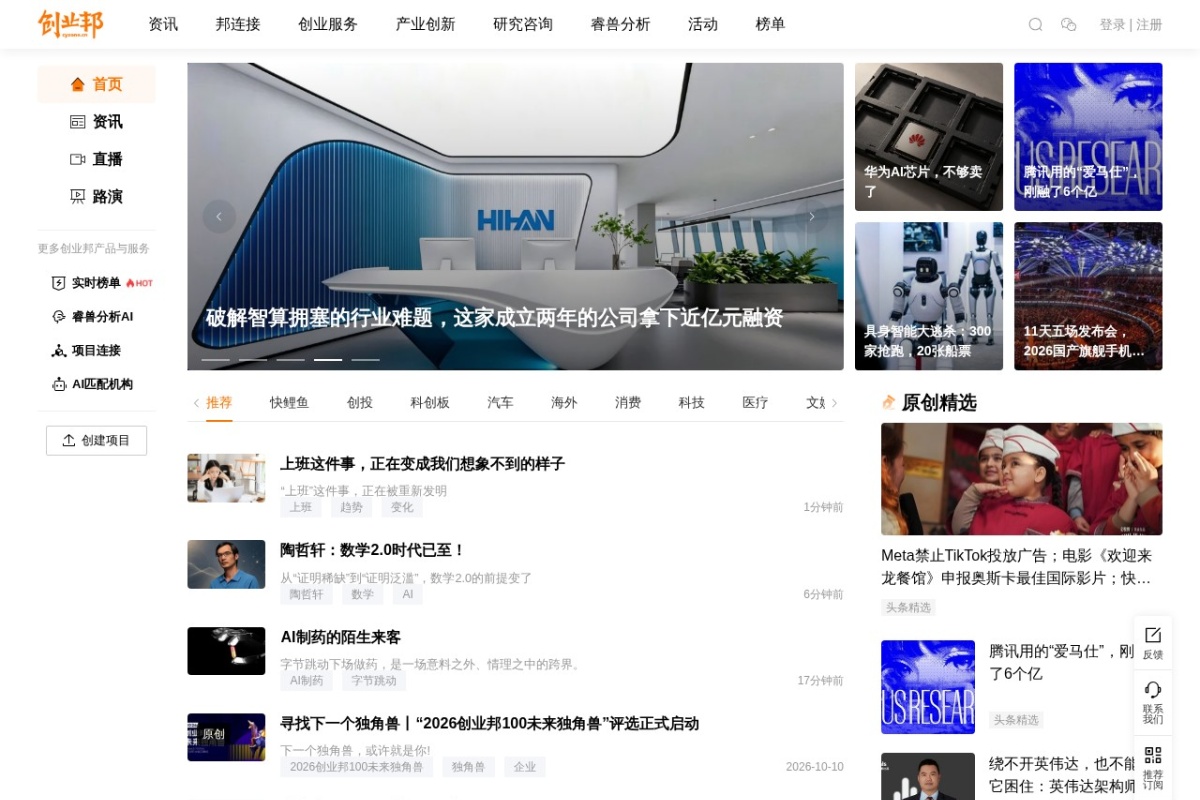Open the search magnifier icon
This screenshot has width=1200, height=800.
[1036, 24]
